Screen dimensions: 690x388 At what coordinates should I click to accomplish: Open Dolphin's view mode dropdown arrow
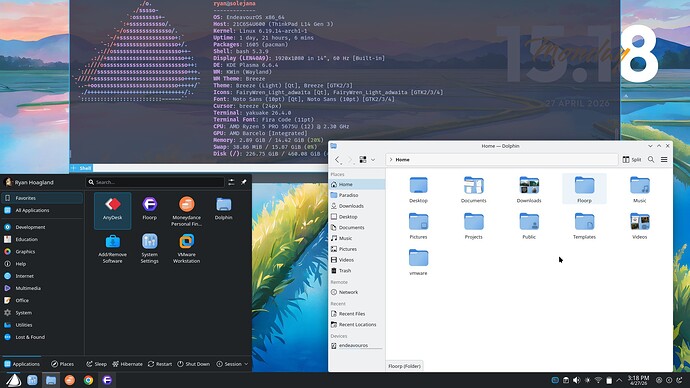[373, 160]
